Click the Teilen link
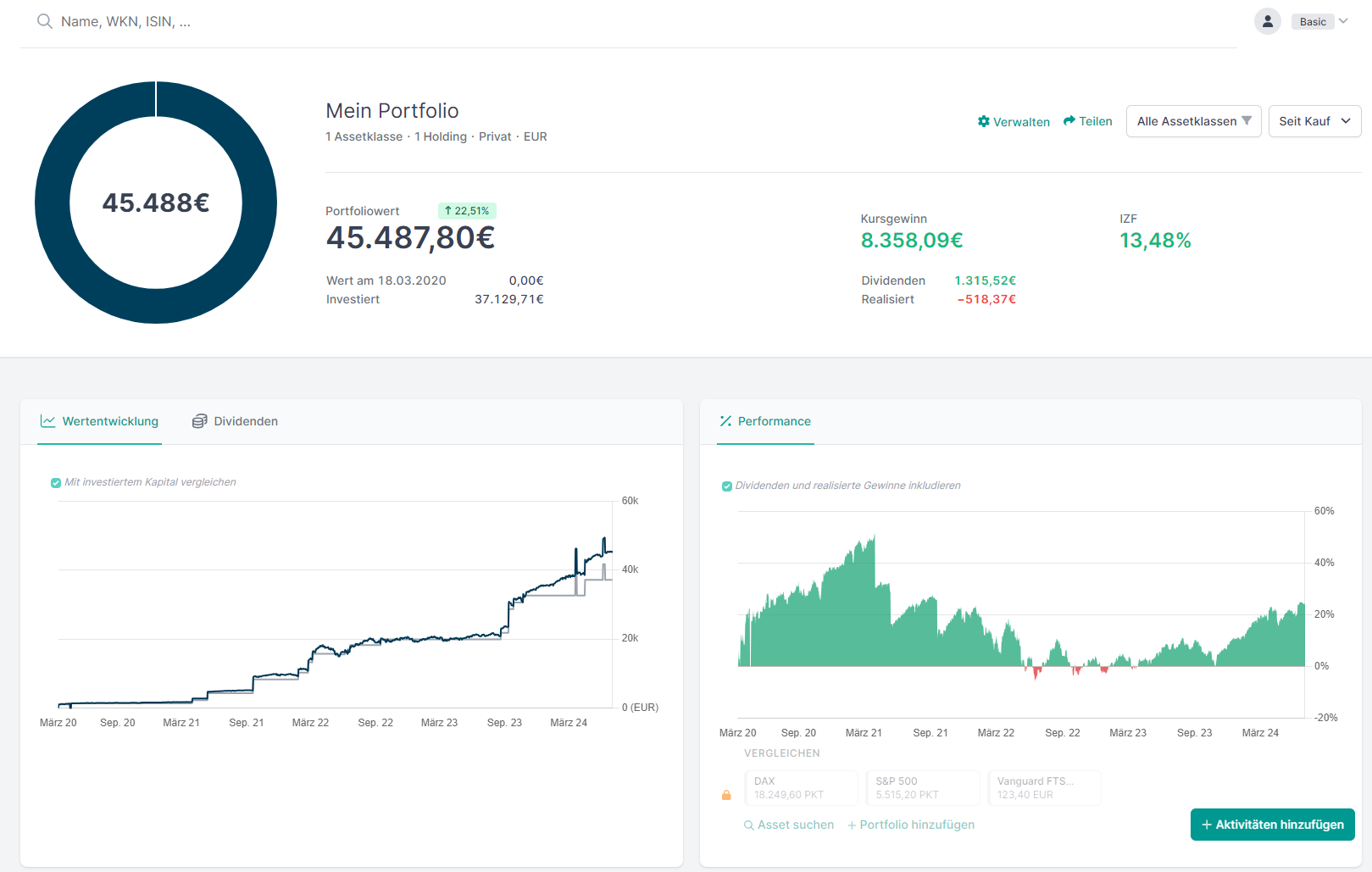The width and height of the screenshot is (1372, 872). click(1088, 121)
